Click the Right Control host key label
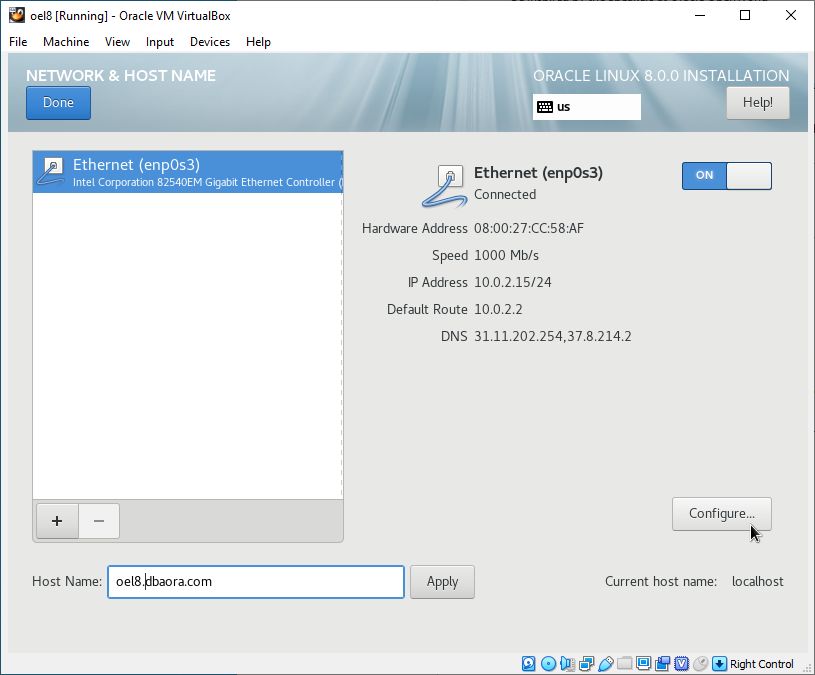The image size is (815, 675). [761, 664]
